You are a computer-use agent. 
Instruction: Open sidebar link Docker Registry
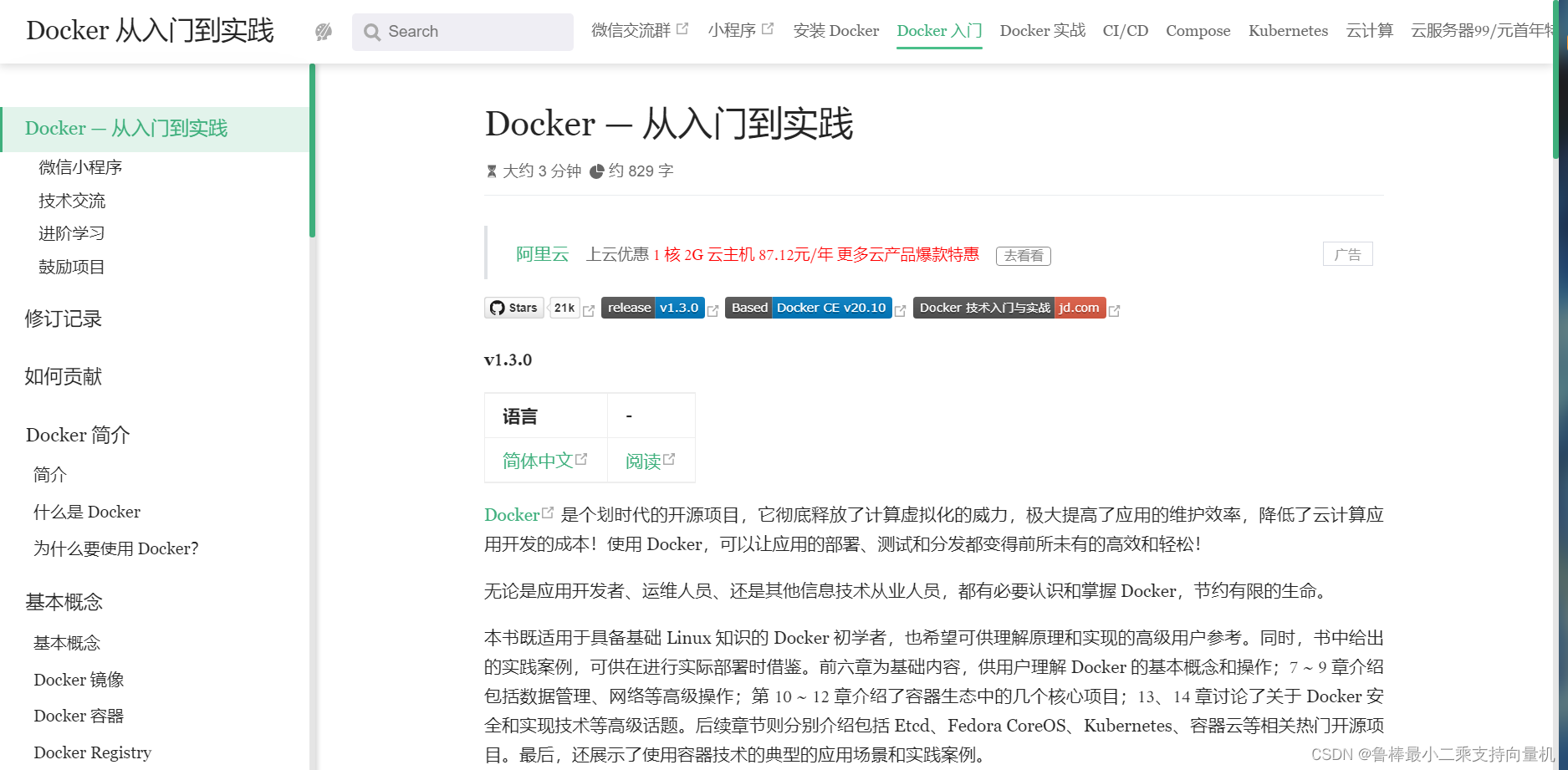93,752
